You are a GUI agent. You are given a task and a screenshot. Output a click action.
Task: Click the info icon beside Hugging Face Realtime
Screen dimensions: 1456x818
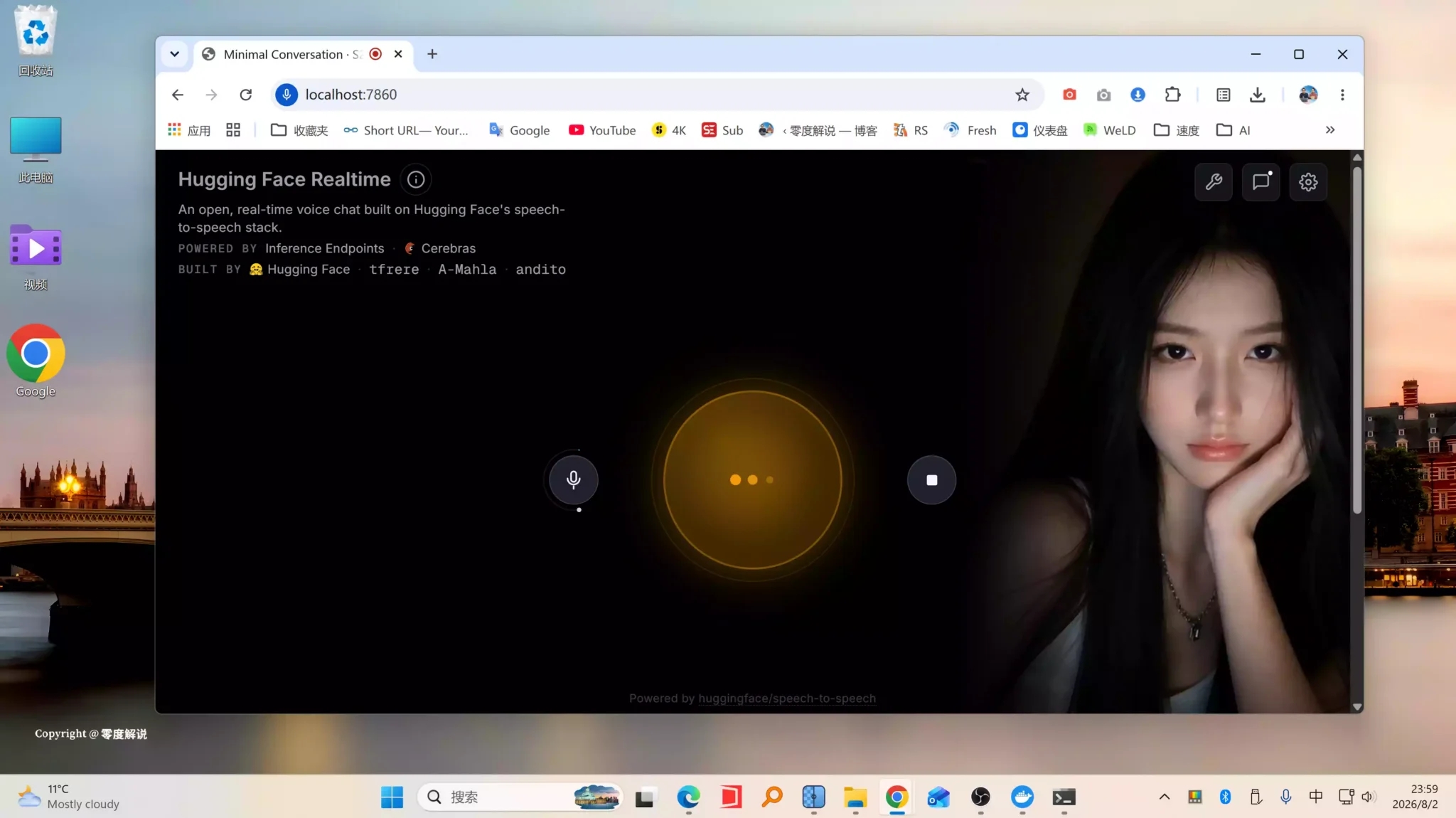(416, 179)
